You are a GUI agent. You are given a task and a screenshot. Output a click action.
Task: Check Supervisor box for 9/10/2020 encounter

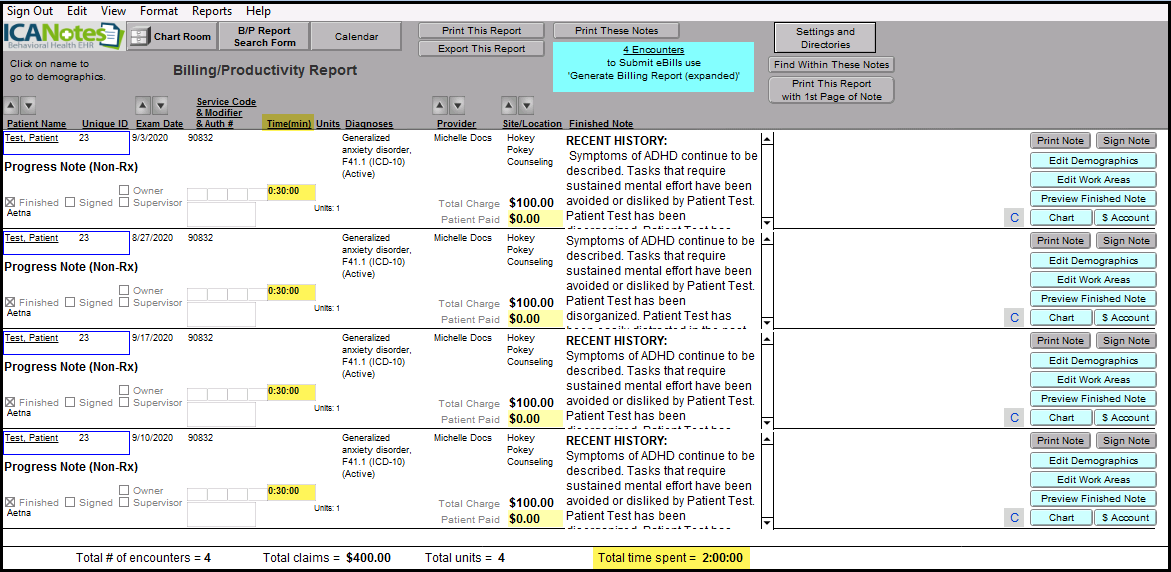124,503
